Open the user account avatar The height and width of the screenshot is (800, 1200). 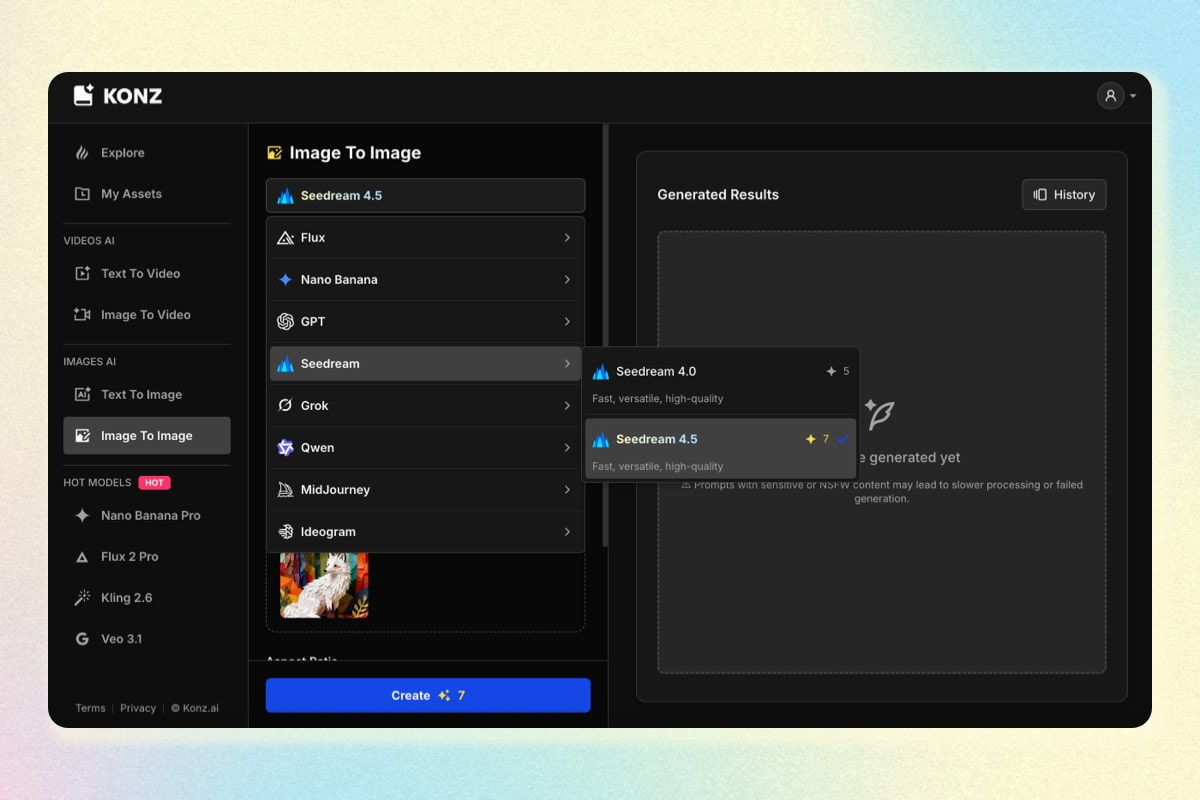pyautogui.click(x=1110, y=96)
